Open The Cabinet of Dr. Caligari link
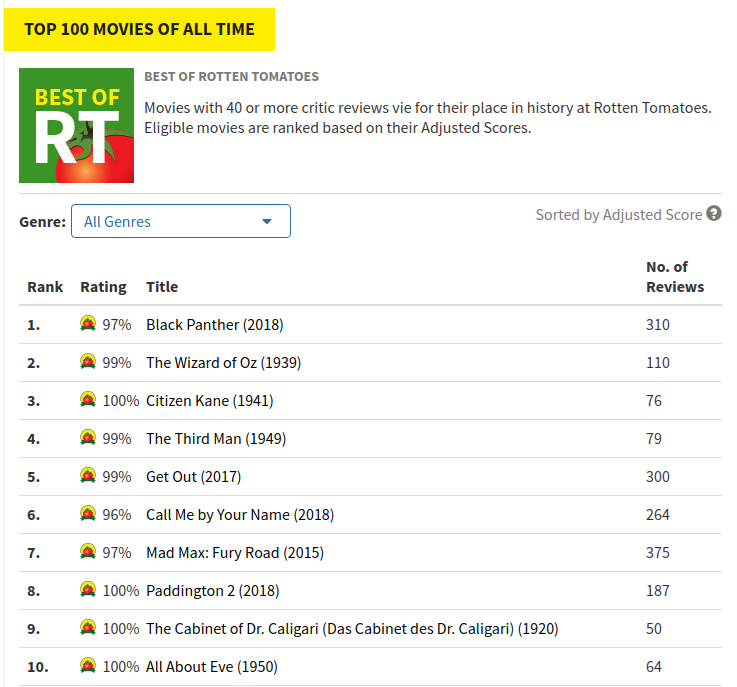 tap(351, 628)
